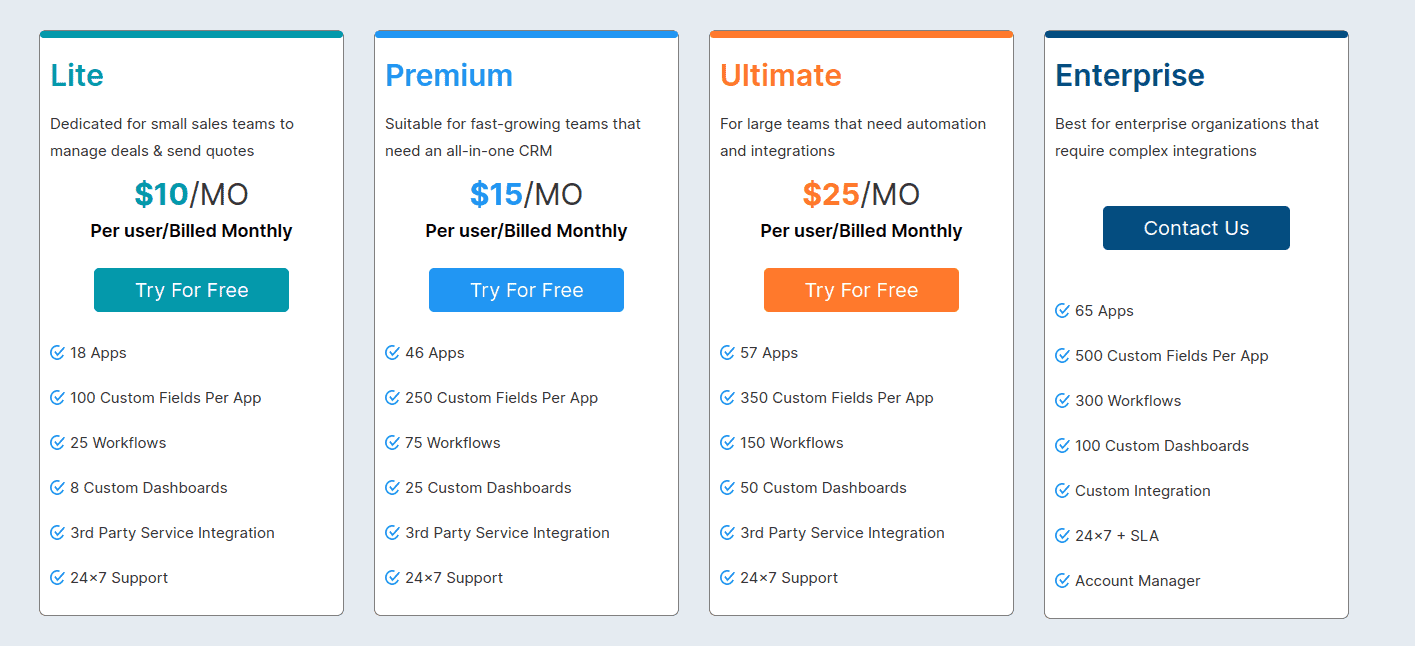Viewport: 1415px width, 646px height.
Task: Click the check icon next to Custom Integration
Action: click(x=1063, y=491)
